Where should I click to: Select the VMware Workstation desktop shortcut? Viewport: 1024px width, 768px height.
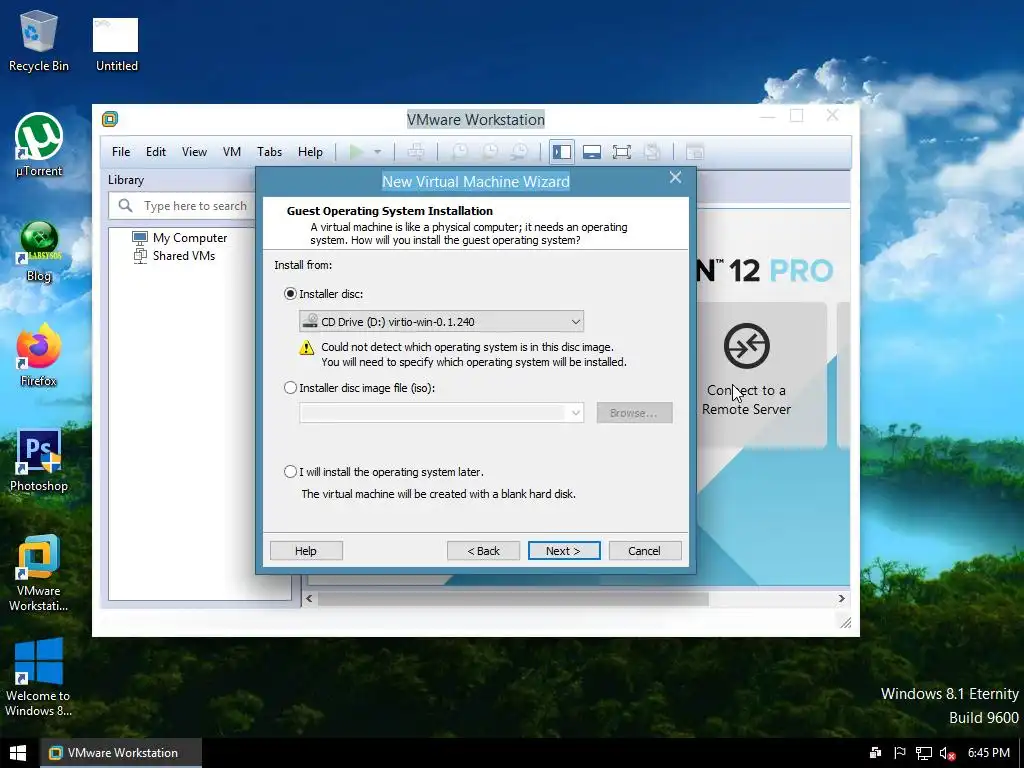39,573
